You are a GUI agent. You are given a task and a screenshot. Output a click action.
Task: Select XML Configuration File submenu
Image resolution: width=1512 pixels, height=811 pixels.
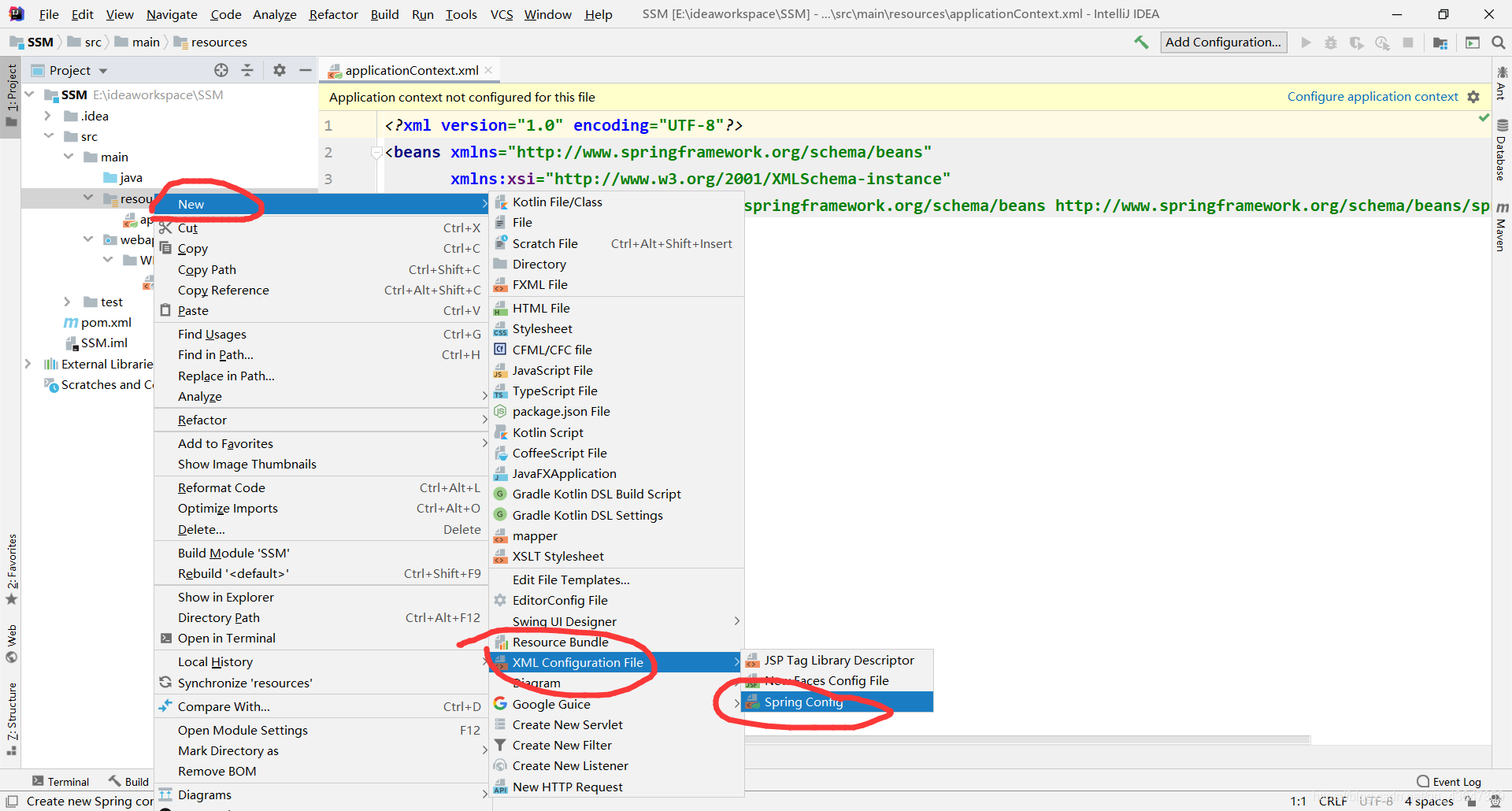(x=617, y=662)
